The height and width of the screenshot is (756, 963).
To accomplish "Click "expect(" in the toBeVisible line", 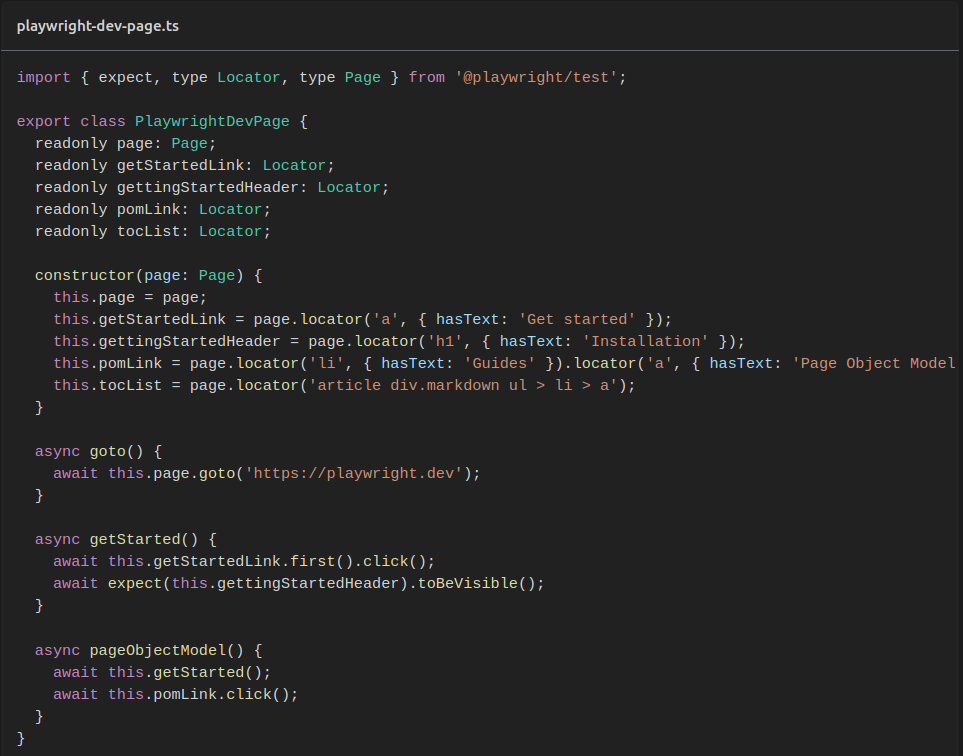I will tap(139, 584).
